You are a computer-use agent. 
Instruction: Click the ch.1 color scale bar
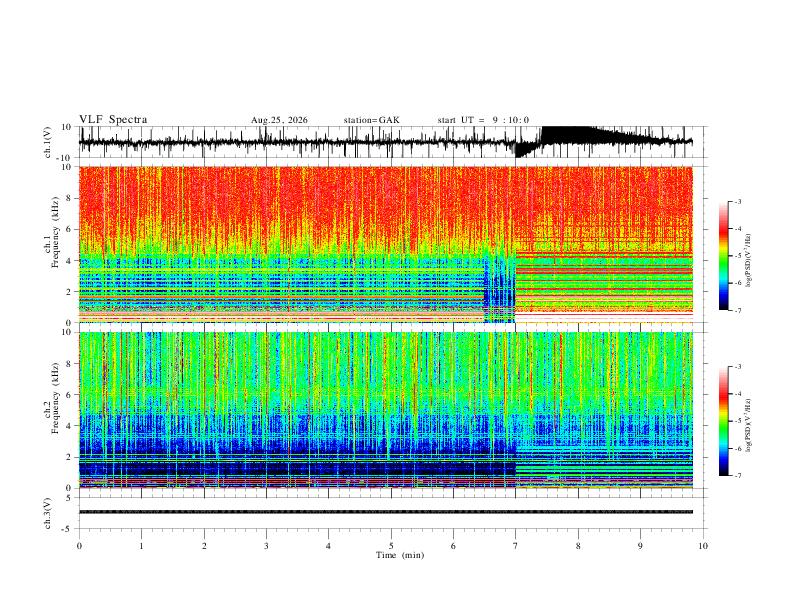click(x=723, y=256)
